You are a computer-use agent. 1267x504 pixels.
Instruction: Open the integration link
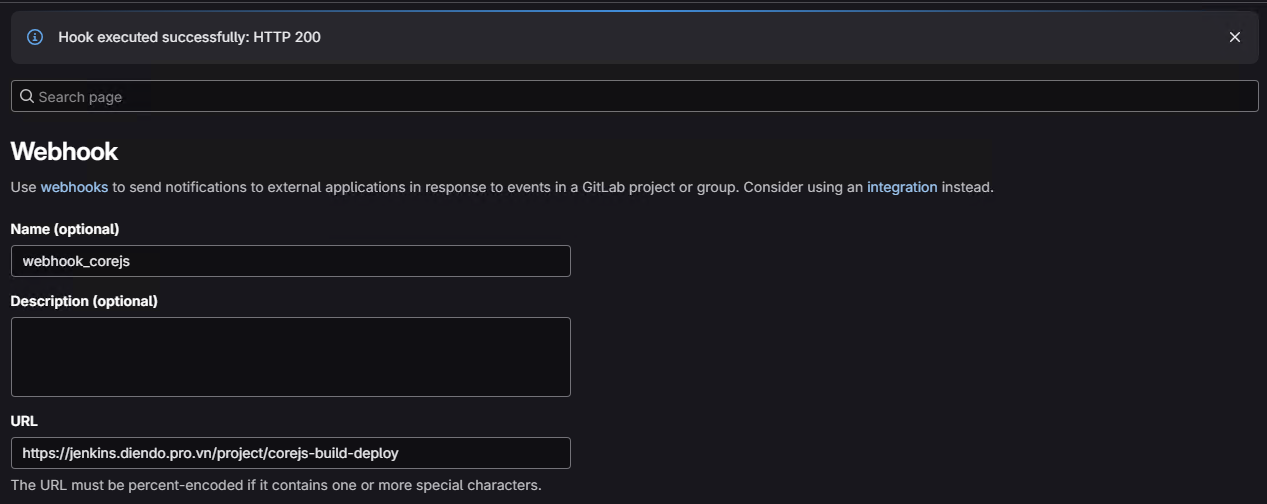901,187
